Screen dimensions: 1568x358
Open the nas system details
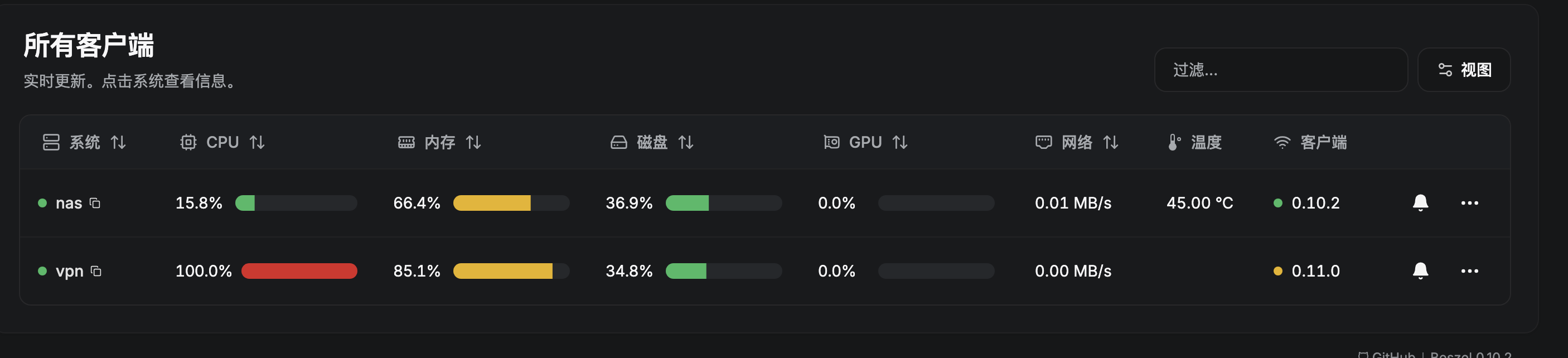69,203
